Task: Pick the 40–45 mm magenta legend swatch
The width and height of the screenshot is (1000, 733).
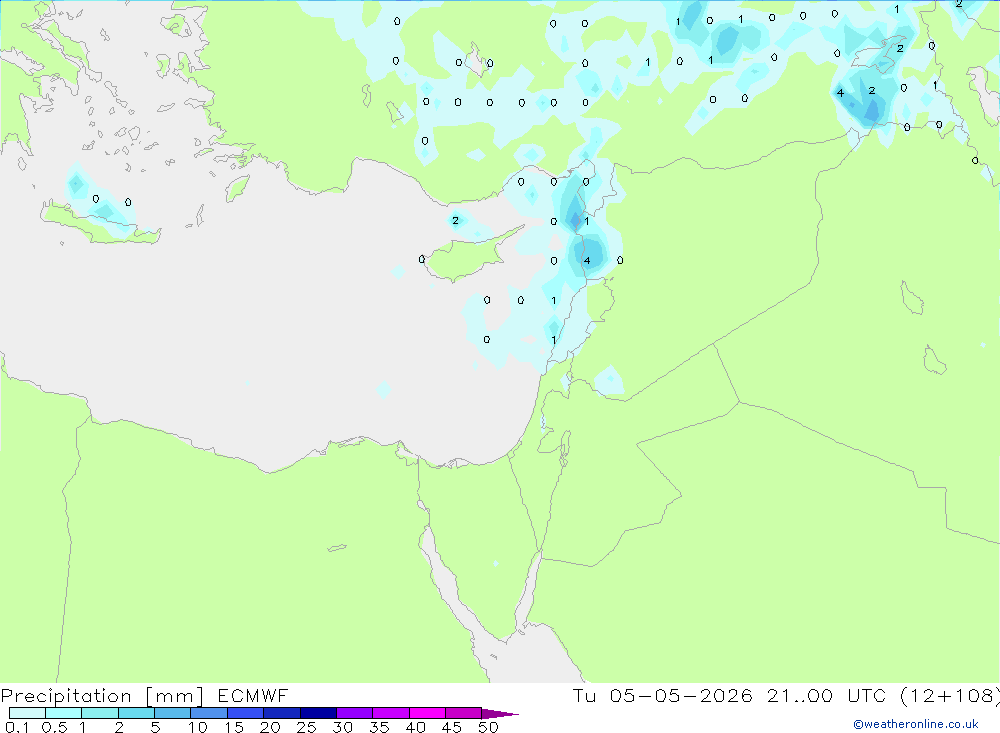Action: 427,713
